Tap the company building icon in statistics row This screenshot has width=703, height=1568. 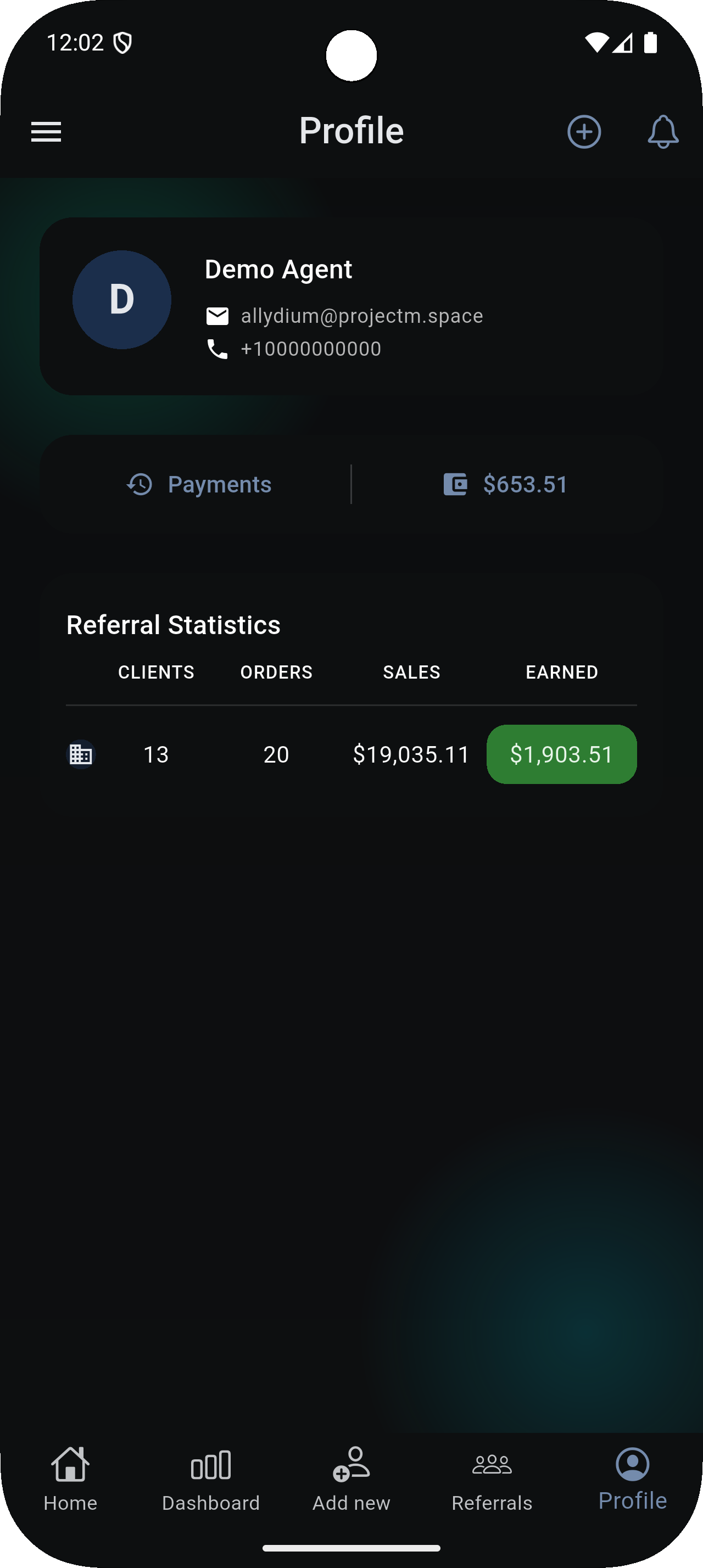coord(80,754)
